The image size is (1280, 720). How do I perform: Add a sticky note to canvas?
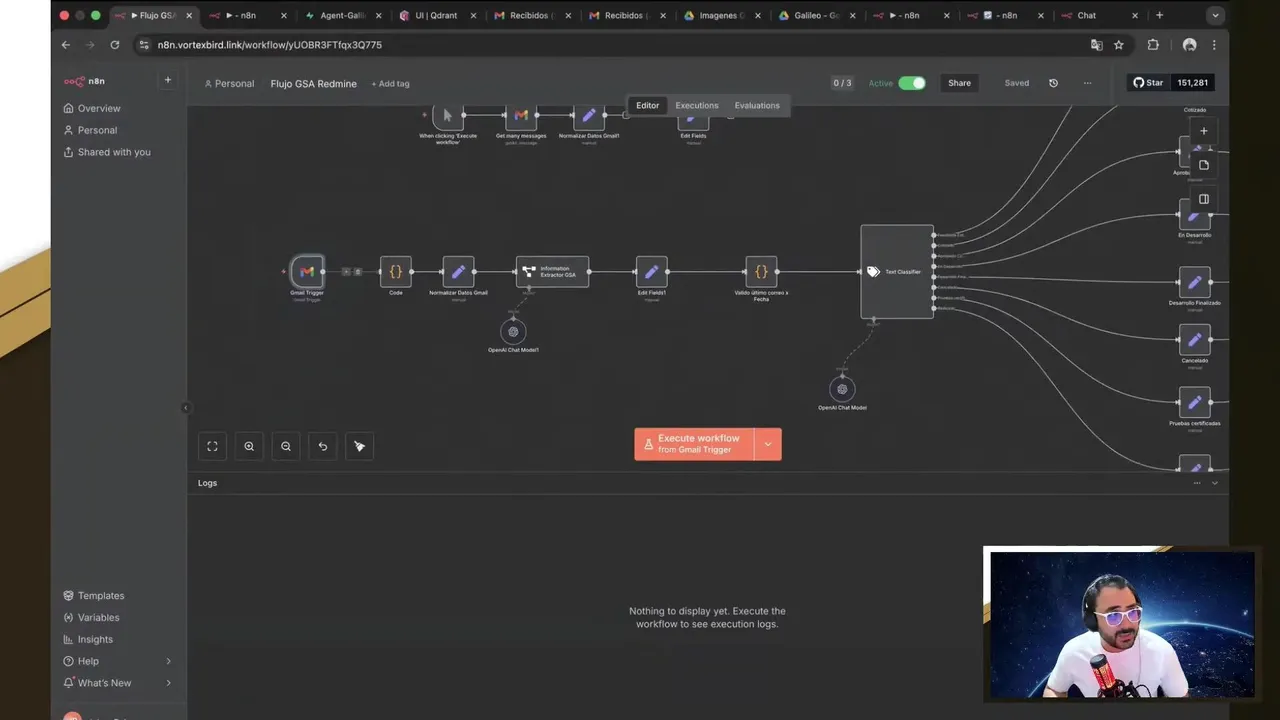[1203, 165]
